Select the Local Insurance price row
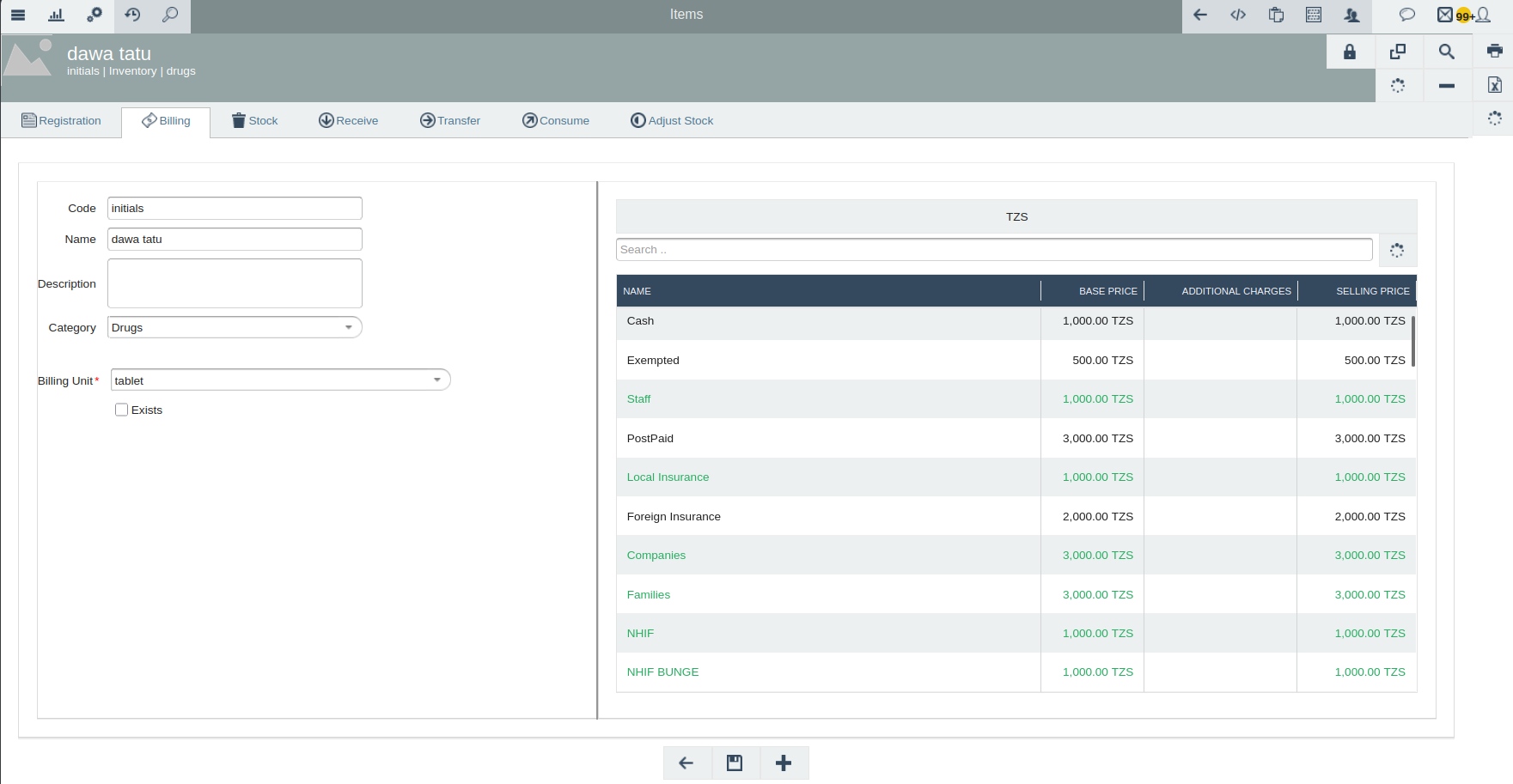 point(1016,477)
